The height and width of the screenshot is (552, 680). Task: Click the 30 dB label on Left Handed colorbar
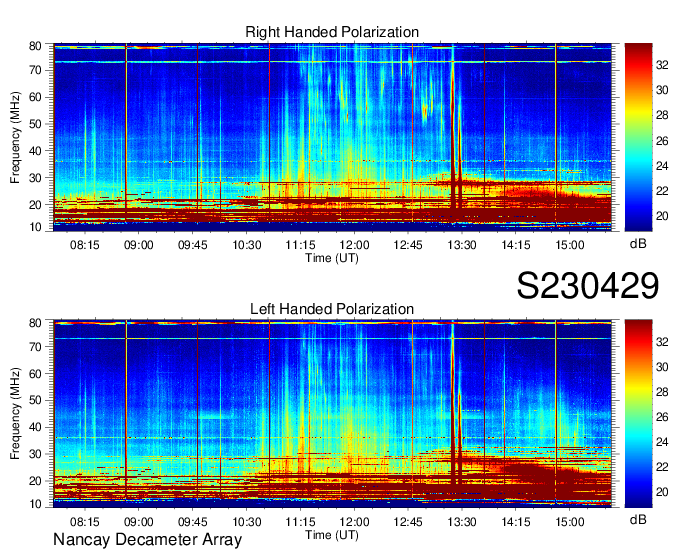pos(662,367)
